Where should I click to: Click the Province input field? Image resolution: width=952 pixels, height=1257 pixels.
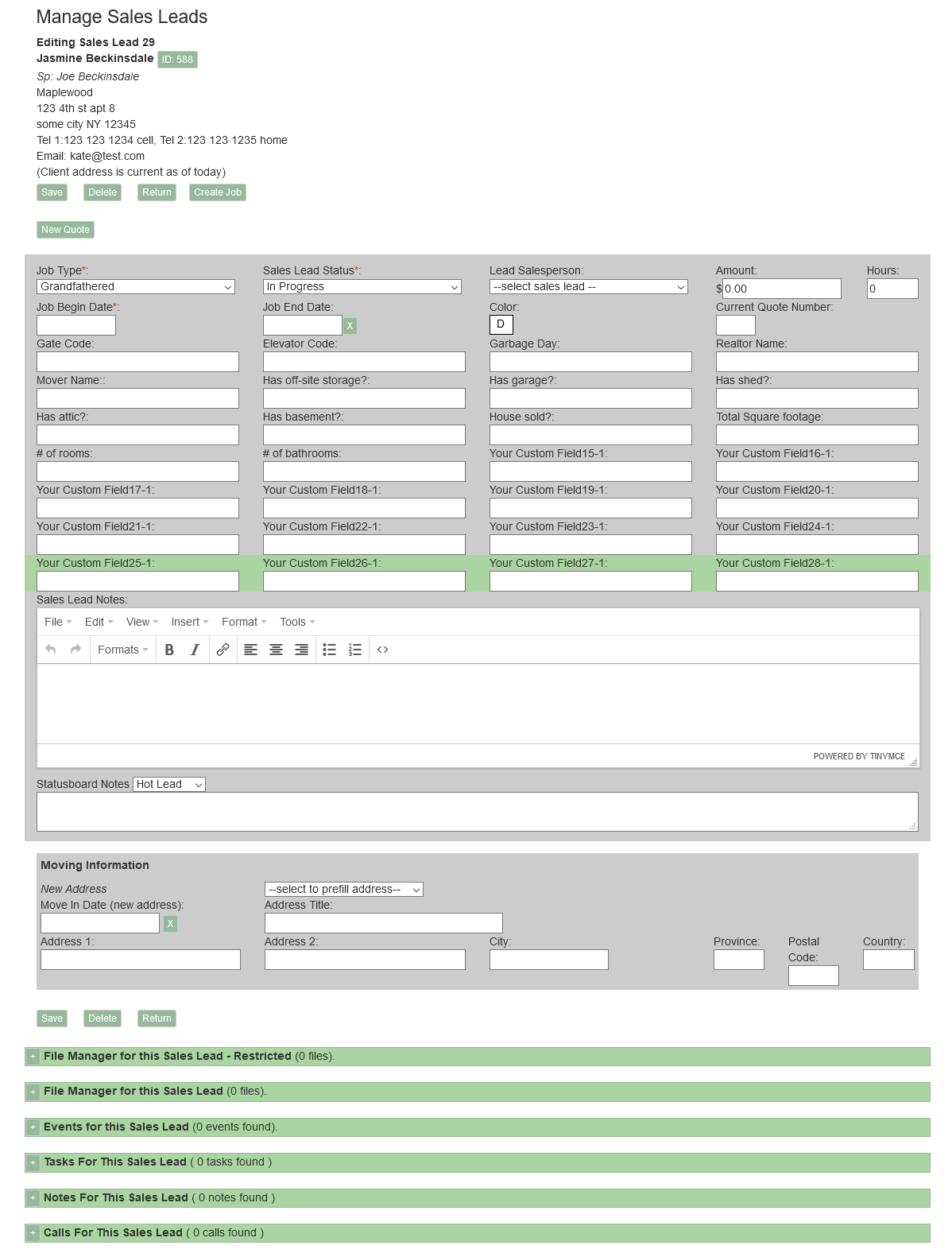pyautogui.click(x=739, y=960)
